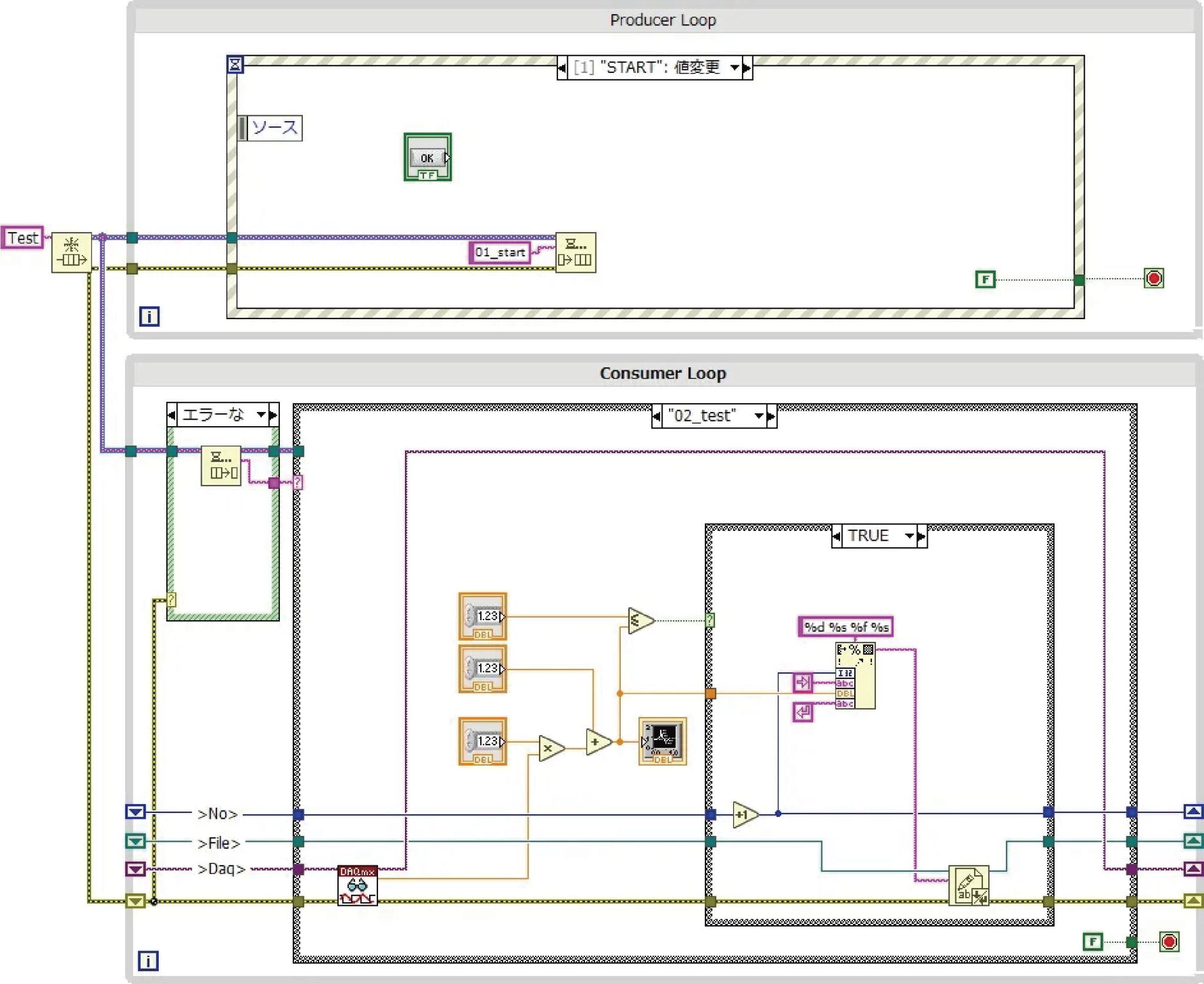Click left arrow of the TRUE case selector
Screen dimensions: 1204x984
(x=837, y=535)
